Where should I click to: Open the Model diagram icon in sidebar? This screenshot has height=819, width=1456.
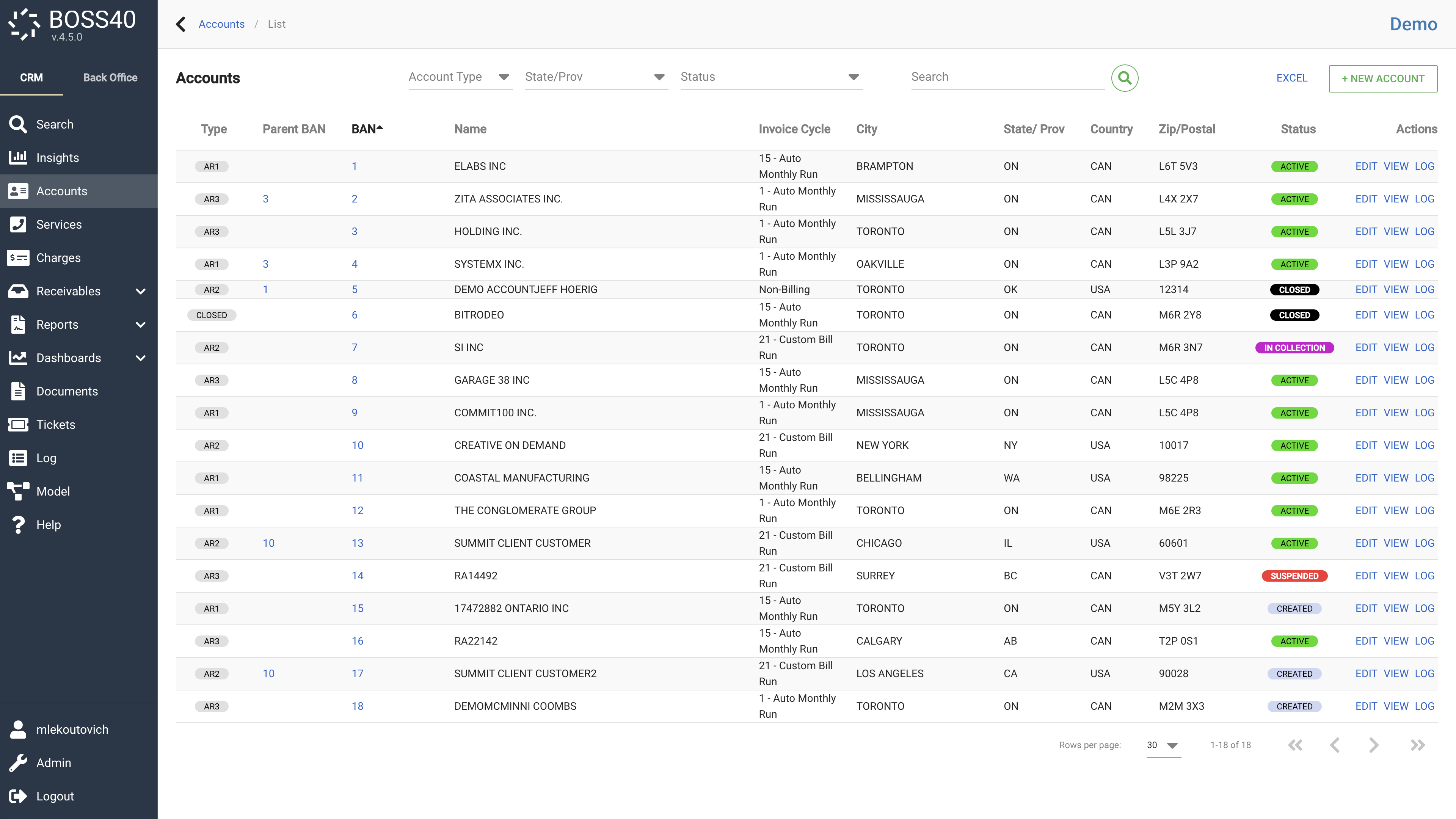18,491
